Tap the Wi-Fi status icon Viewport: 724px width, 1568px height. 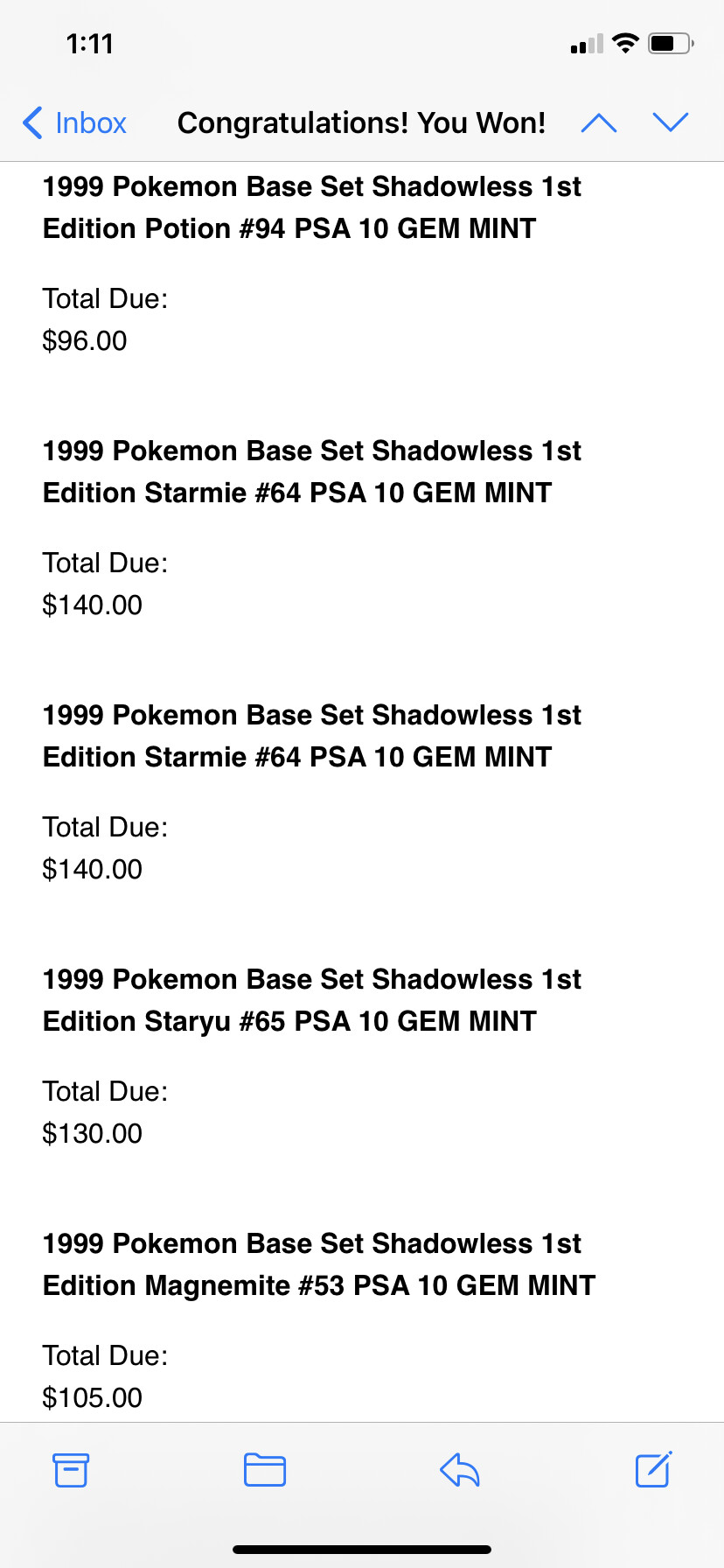tap(625, 43)
